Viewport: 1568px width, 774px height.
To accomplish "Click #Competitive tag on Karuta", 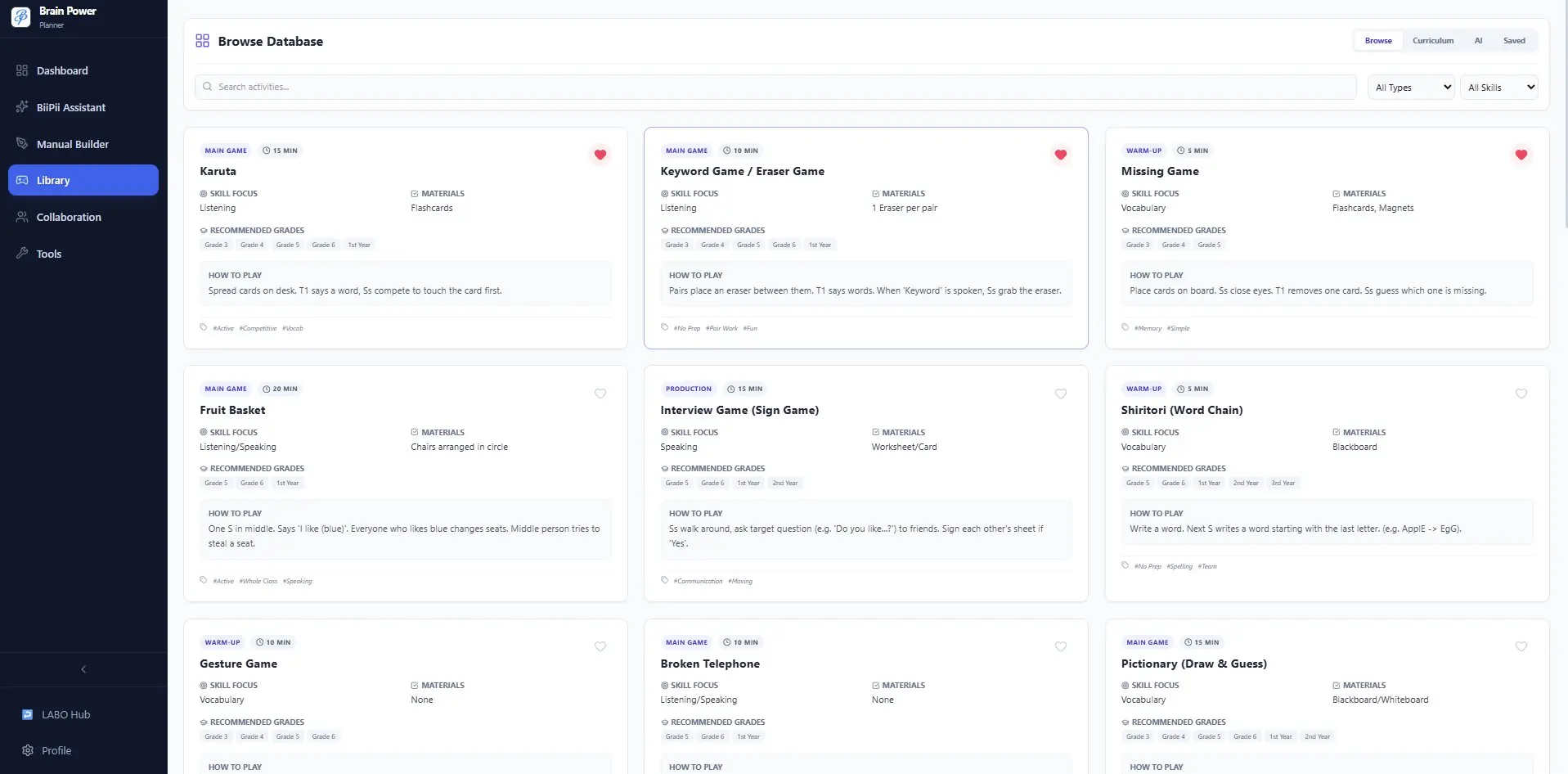I will (x=258, y=328).
